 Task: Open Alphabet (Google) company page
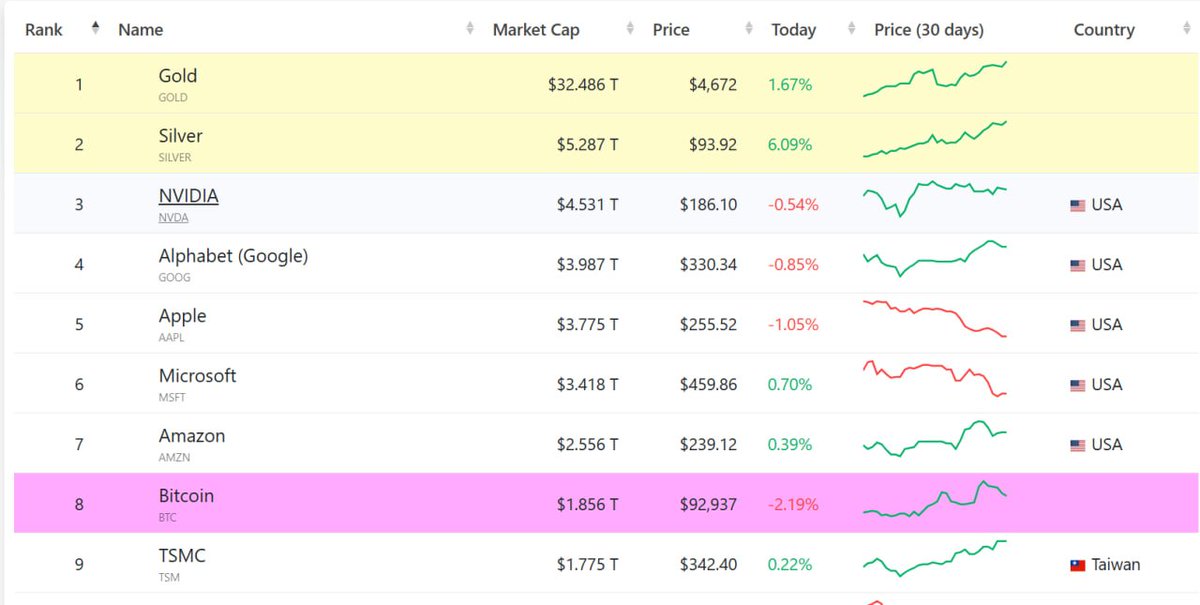click(233, 256)
